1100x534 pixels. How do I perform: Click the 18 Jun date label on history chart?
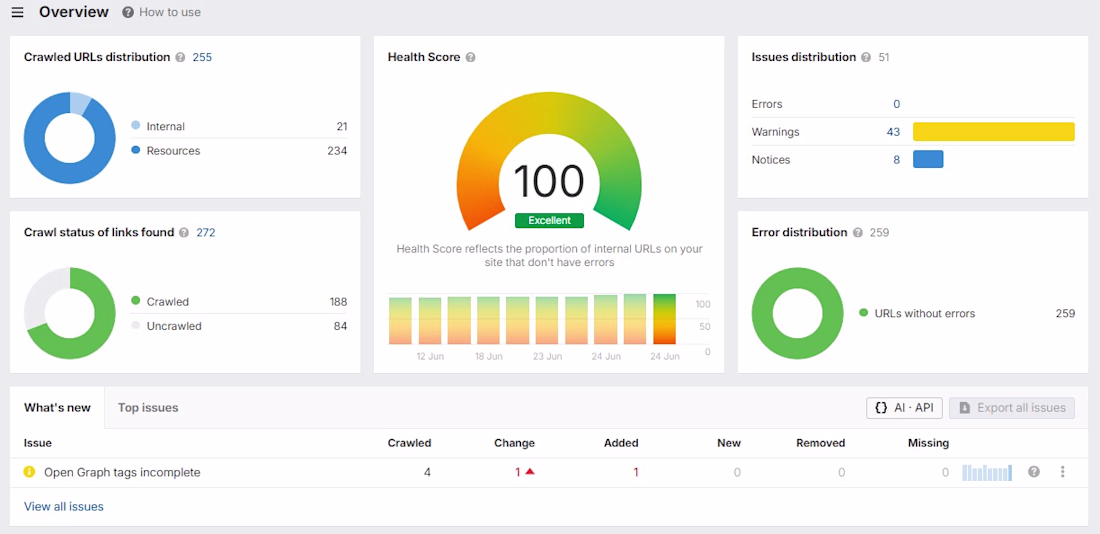coord(488,356)
